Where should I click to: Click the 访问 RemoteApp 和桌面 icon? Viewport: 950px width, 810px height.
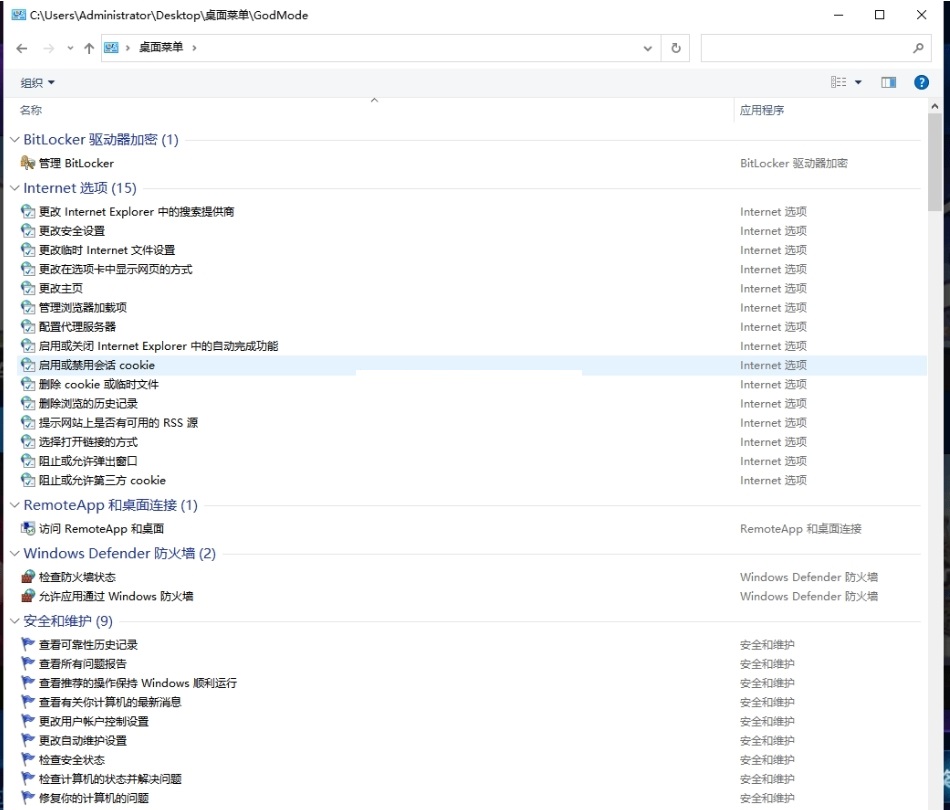click(x=28, y=529)
